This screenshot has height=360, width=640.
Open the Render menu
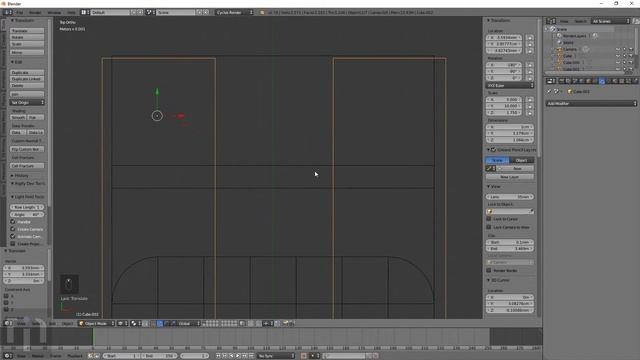click(x=35, y=13)
